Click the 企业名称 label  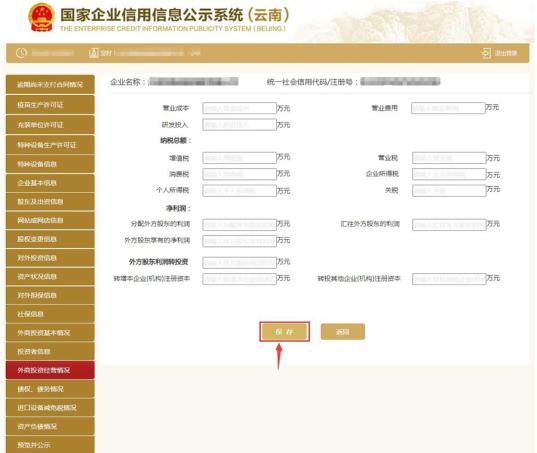pyautogui.click(x=128, y=82)
